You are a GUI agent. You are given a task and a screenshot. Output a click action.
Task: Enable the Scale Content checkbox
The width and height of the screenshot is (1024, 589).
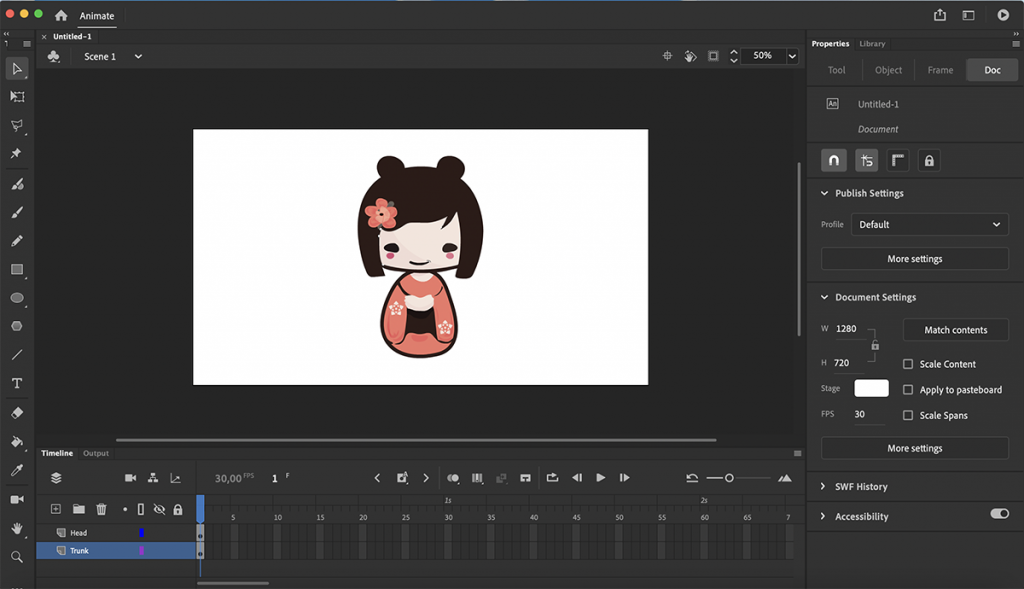pyautogui.click(x=908, y=364)
